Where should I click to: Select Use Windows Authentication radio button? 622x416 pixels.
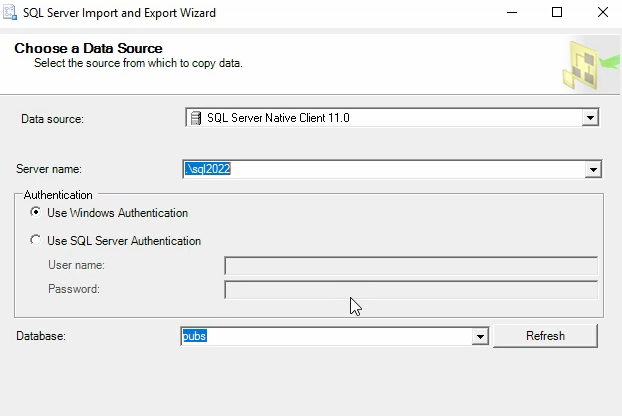coord(36,213)
